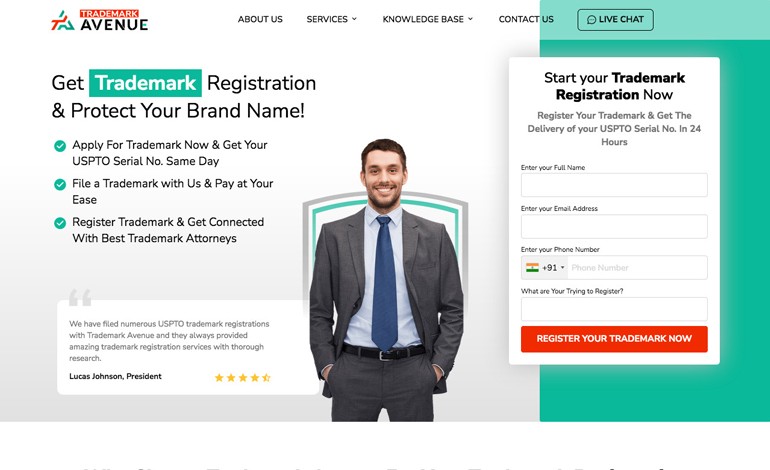The width and height of the screenshot is (770, 470).
Task: Click the Live Chat button
Action: click(615, 20)
